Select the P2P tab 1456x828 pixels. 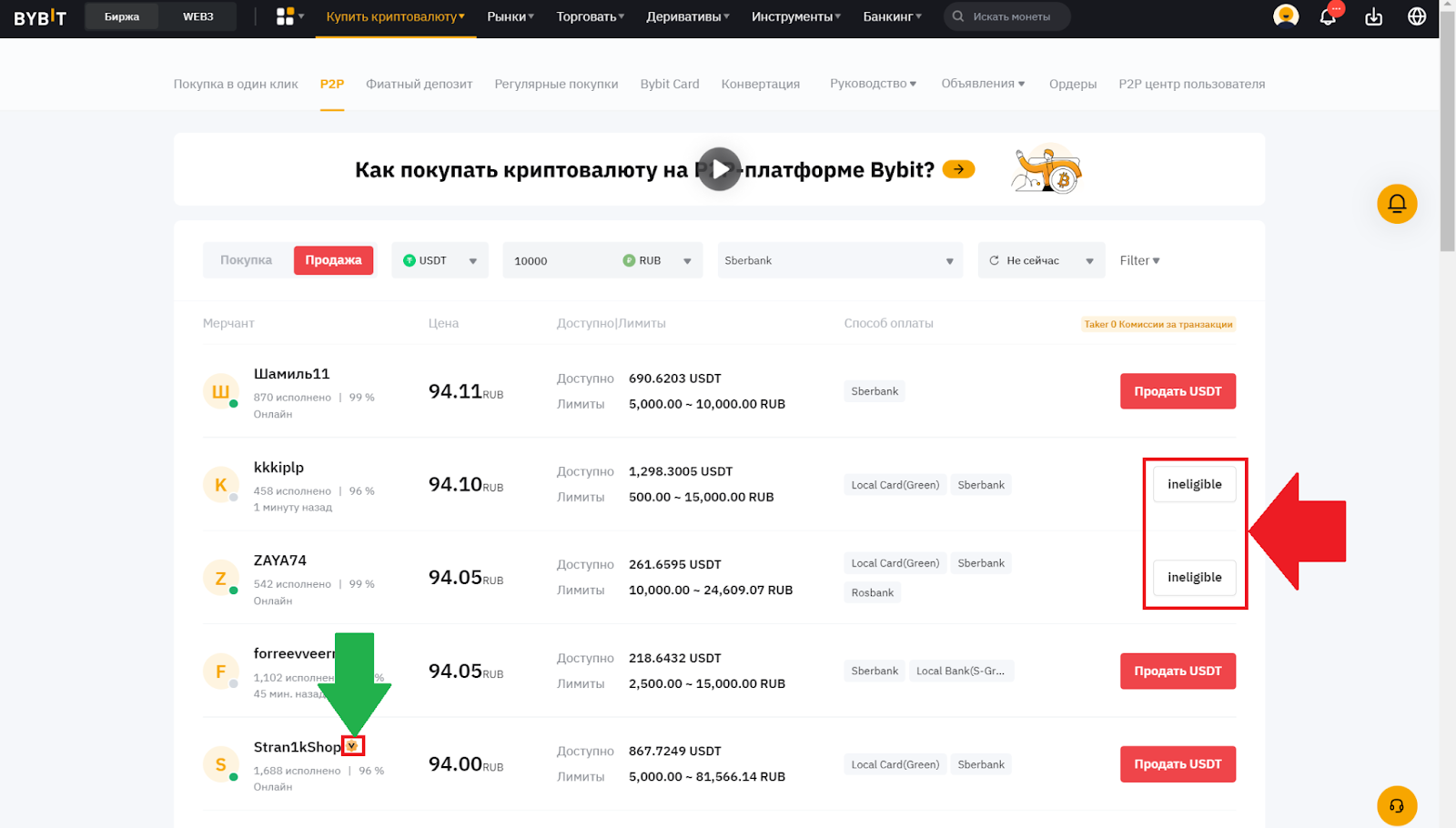[332, 84]
